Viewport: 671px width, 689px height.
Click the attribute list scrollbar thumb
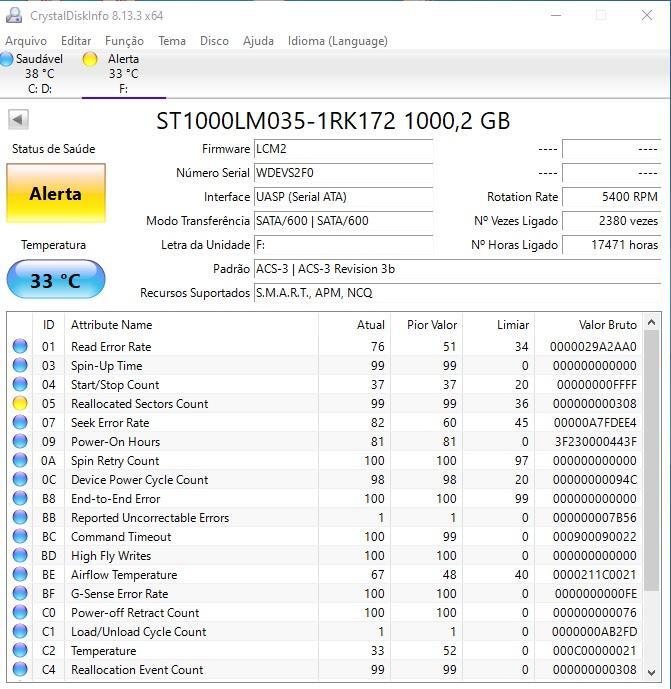(x=651, y=460)
